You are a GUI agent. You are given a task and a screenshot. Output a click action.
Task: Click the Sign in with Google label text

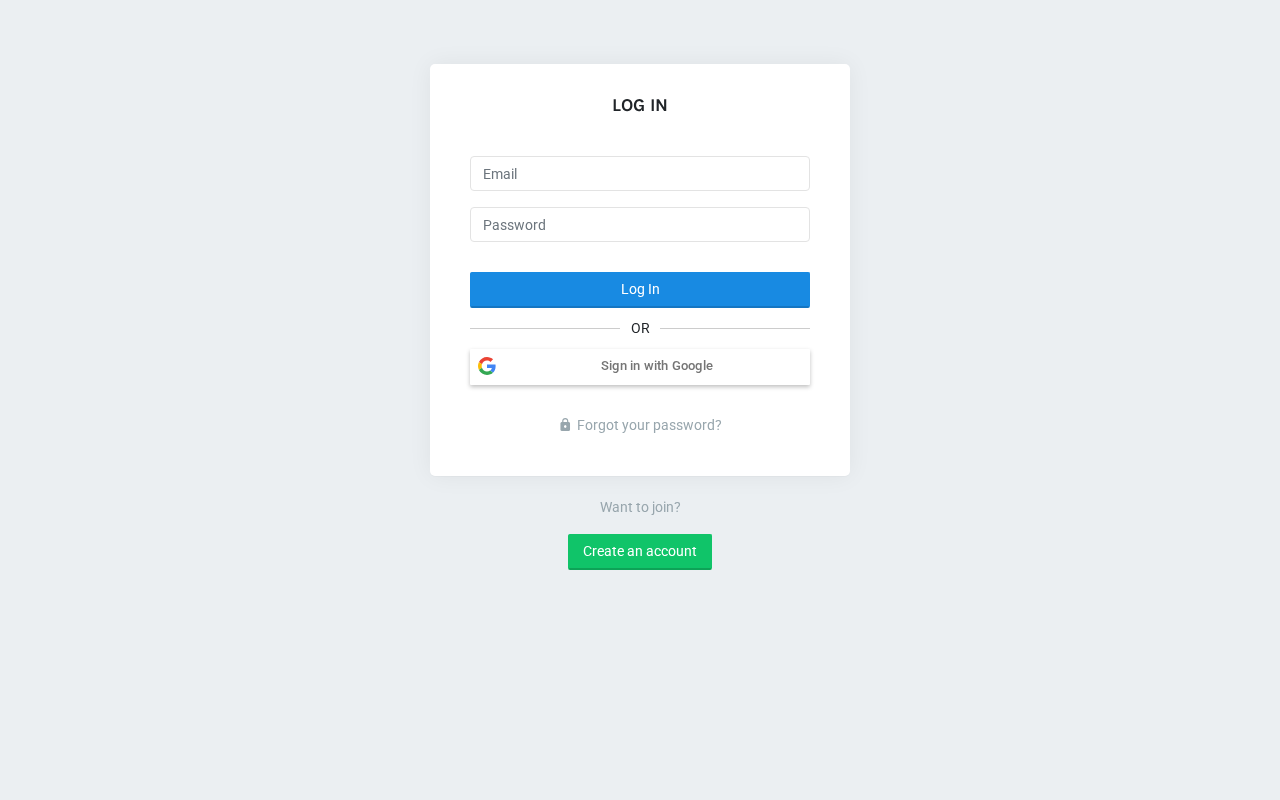(657, 366)
